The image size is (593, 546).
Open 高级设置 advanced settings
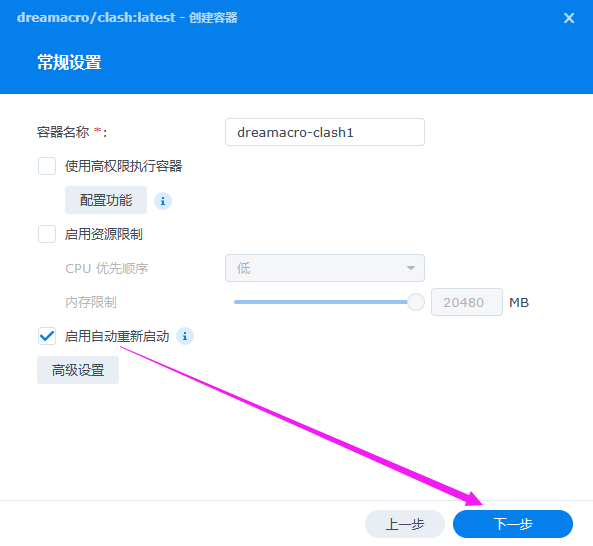click(78, 370)
